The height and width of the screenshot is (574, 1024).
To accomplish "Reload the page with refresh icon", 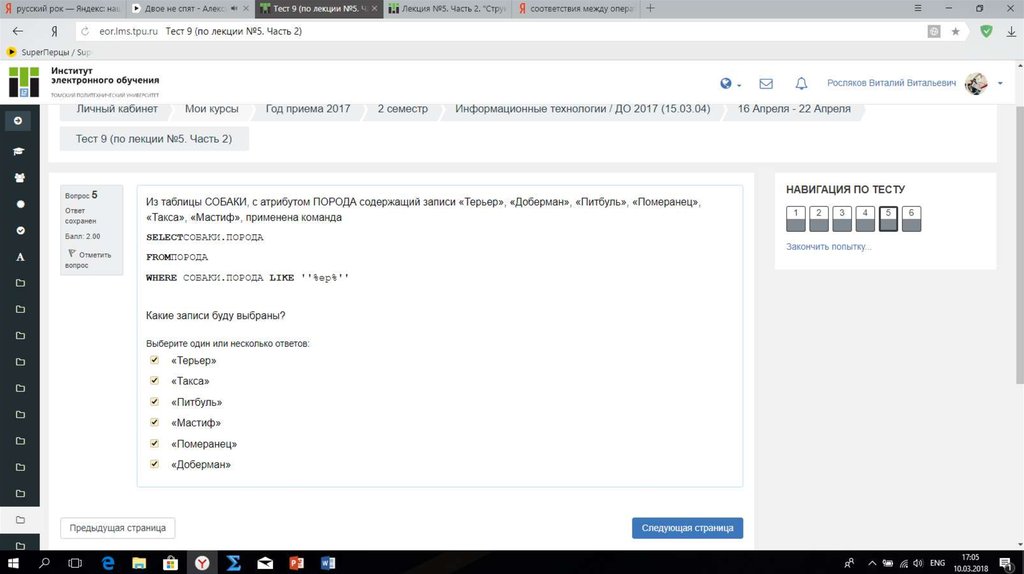I will coord(85,31).
